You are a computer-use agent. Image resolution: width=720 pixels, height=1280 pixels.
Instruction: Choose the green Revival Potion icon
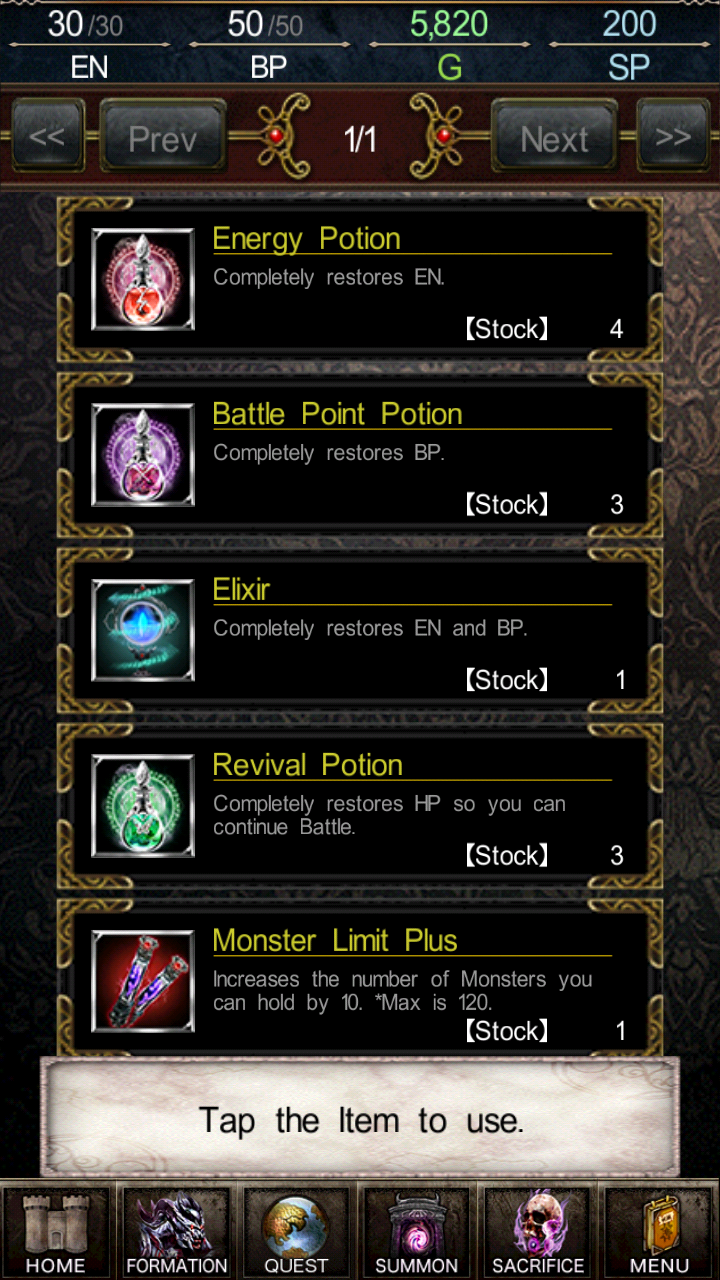[143, 806]
